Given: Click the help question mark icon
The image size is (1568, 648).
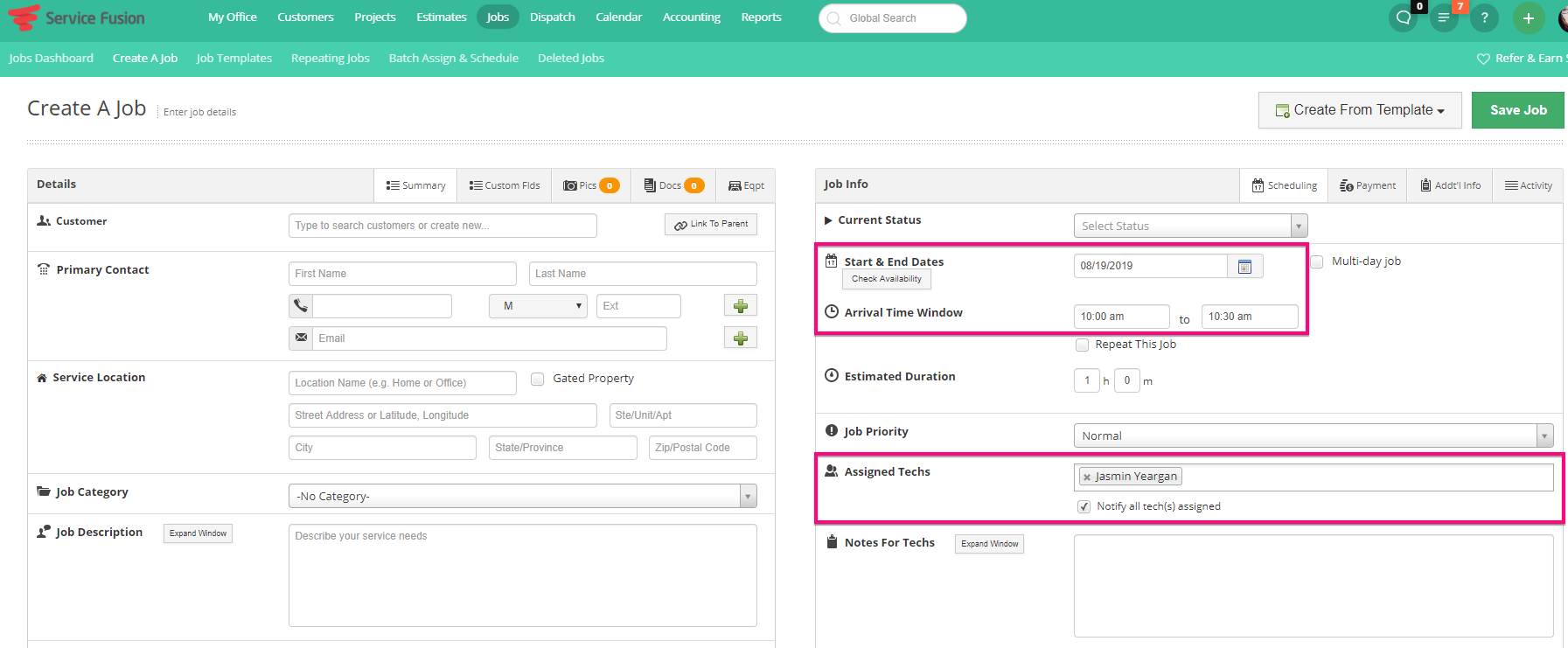Looking at the screenshot, I should point(1484,17).
